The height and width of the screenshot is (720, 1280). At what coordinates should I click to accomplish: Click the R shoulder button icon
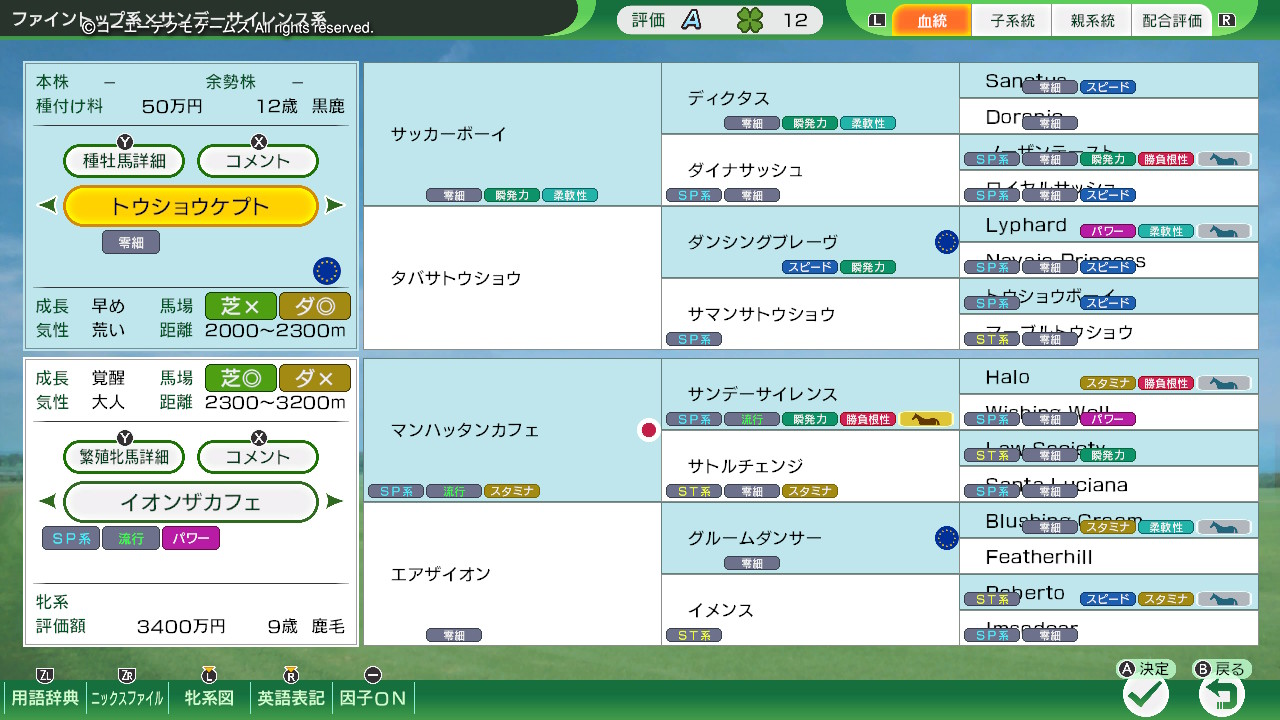pos(1227,20)
